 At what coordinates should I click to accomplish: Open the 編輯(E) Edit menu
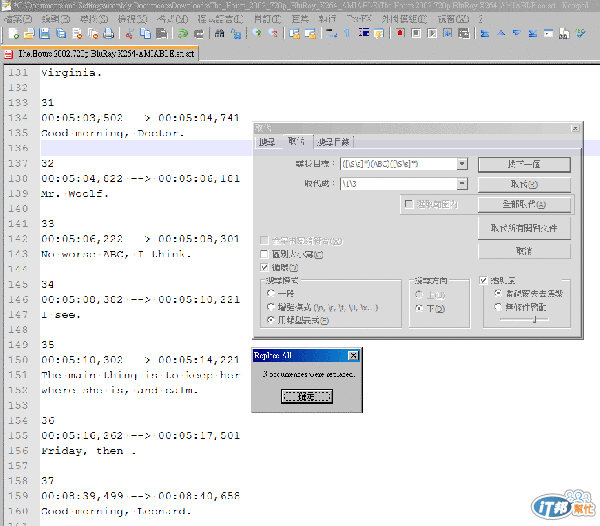coord(56,19)
